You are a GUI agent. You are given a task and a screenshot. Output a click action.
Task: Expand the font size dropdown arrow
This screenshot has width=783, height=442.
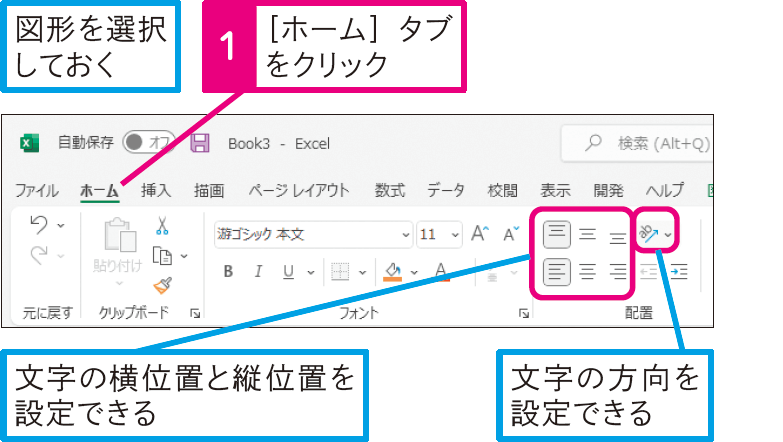point(455,234)
